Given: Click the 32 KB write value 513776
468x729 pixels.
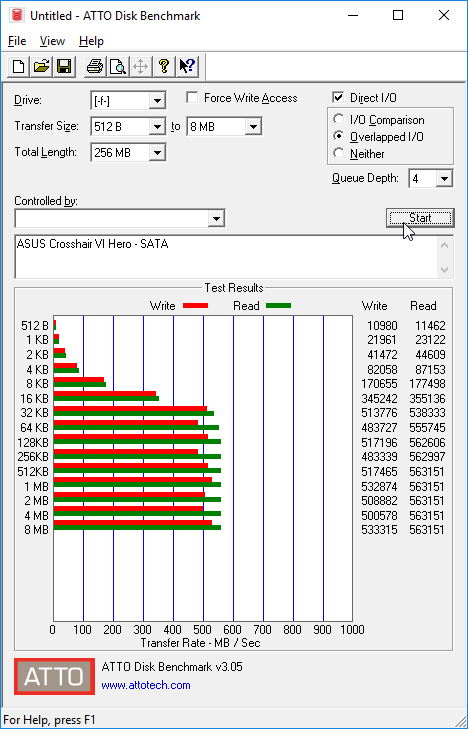Looking at the screenshot, I should point(379,413).
